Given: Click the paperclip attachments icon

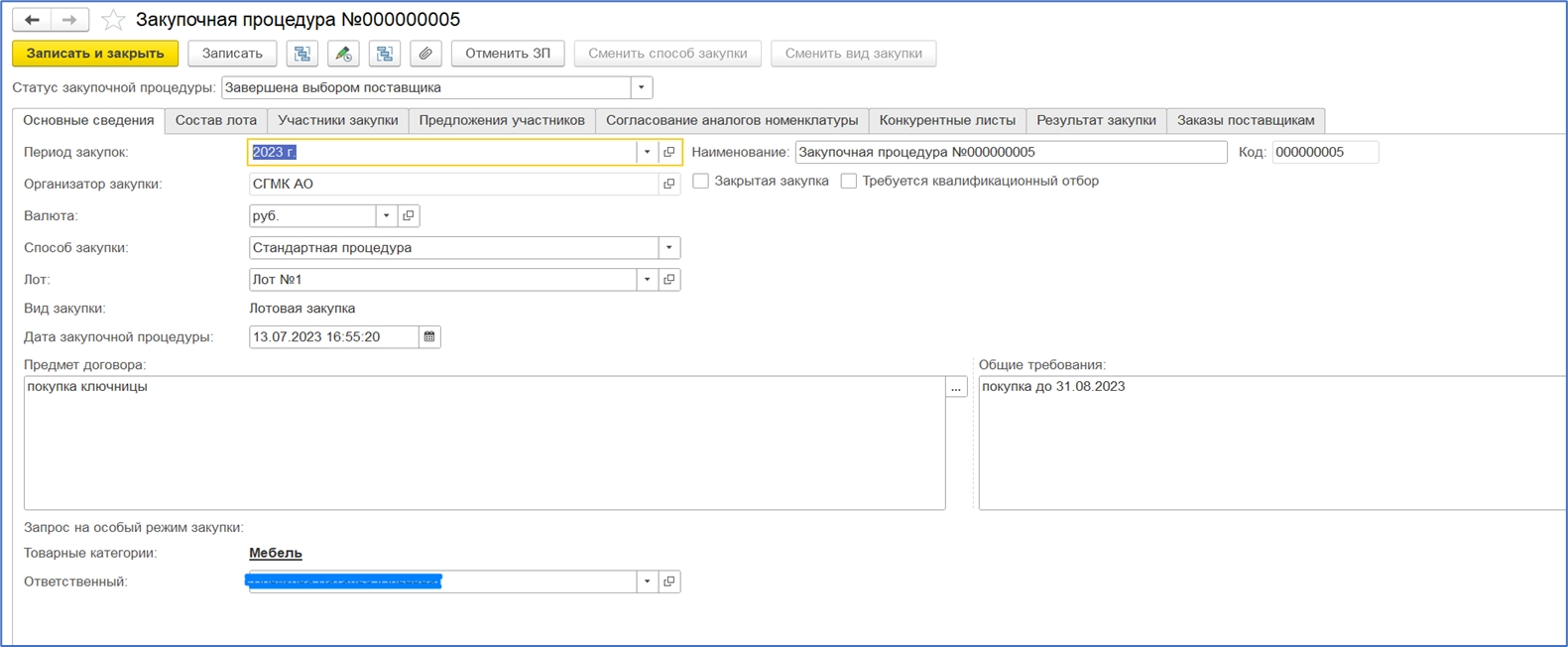Looking at the screenshot, I should pyautogui.click(x=425, y=54).
